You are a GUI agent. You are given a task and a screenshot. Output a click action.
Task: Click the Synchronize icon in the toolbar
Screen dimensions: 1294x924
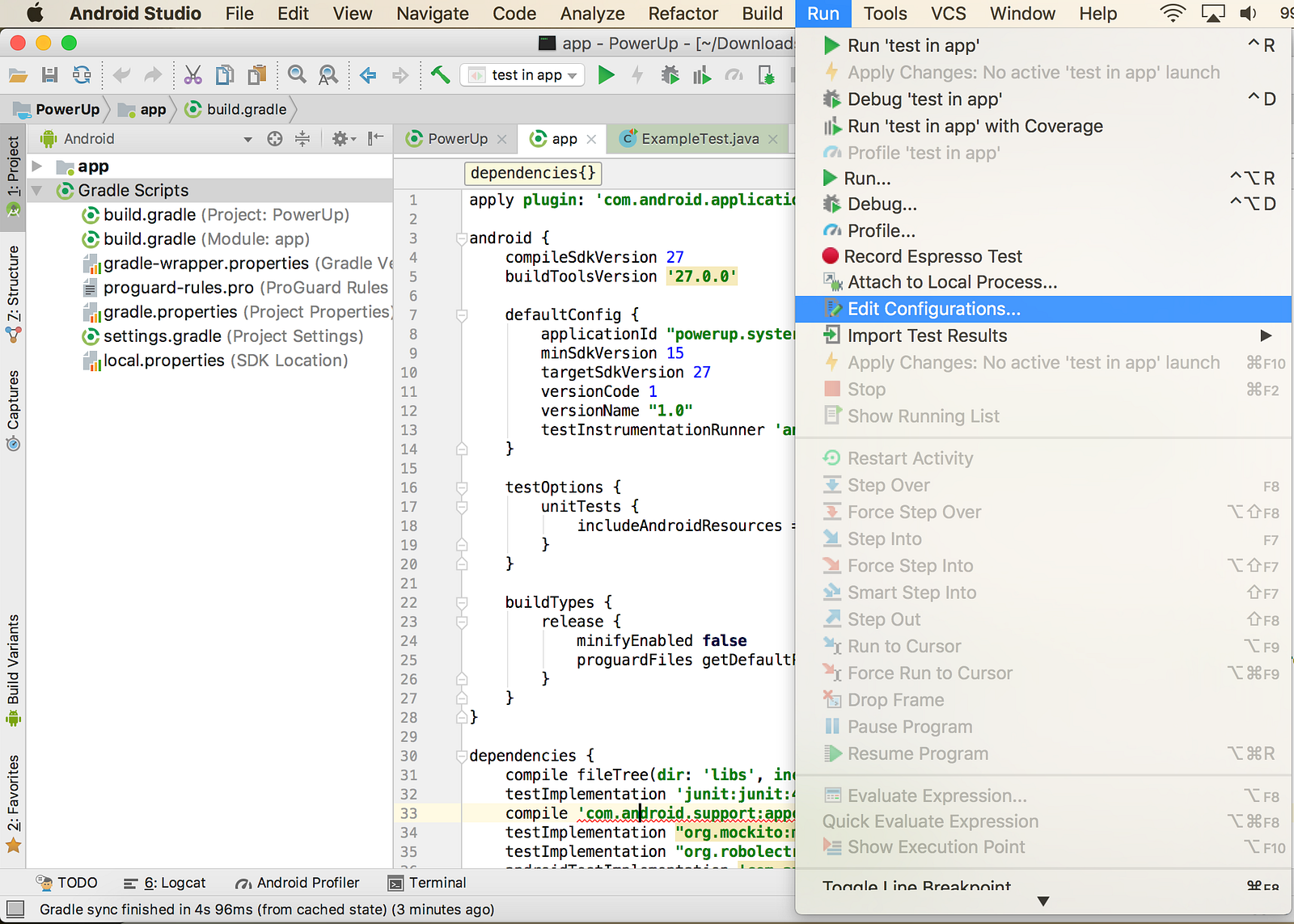(82, 75)
